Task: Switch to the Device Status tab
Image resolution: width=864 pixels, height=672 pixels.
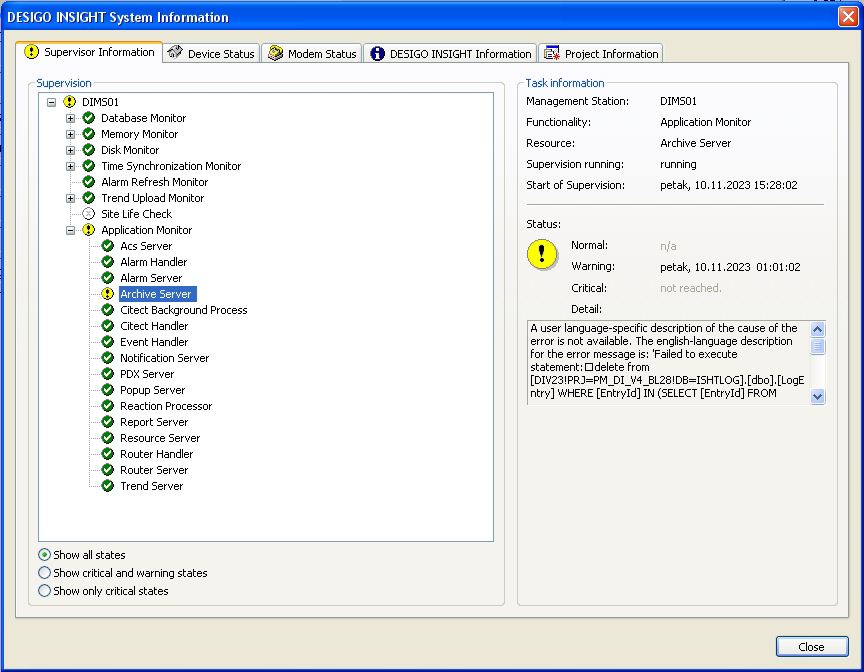Action: pos(211,54)
